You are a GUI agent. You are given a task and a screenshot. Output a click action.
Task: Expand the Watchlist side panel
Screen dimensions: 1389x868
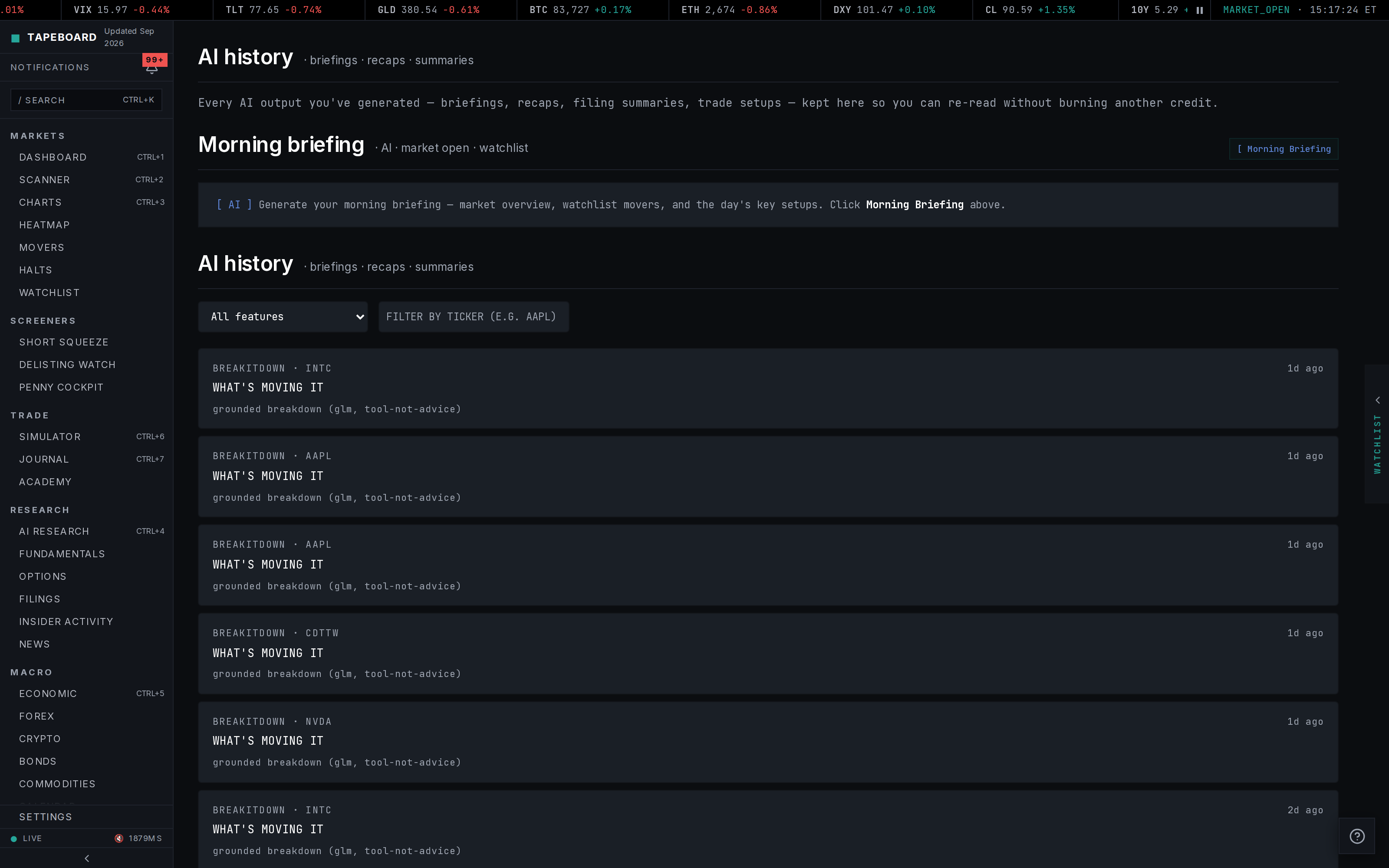point(1377,434)
